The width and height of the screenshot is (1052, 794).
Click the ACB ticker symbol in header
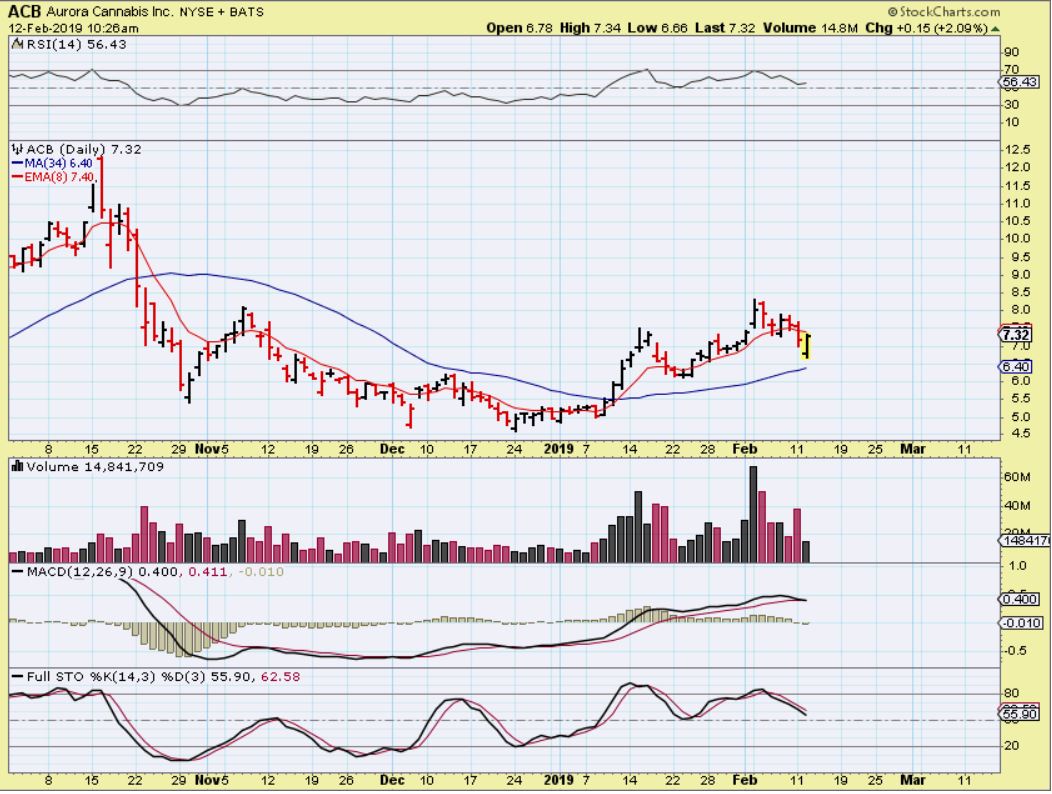24,11
